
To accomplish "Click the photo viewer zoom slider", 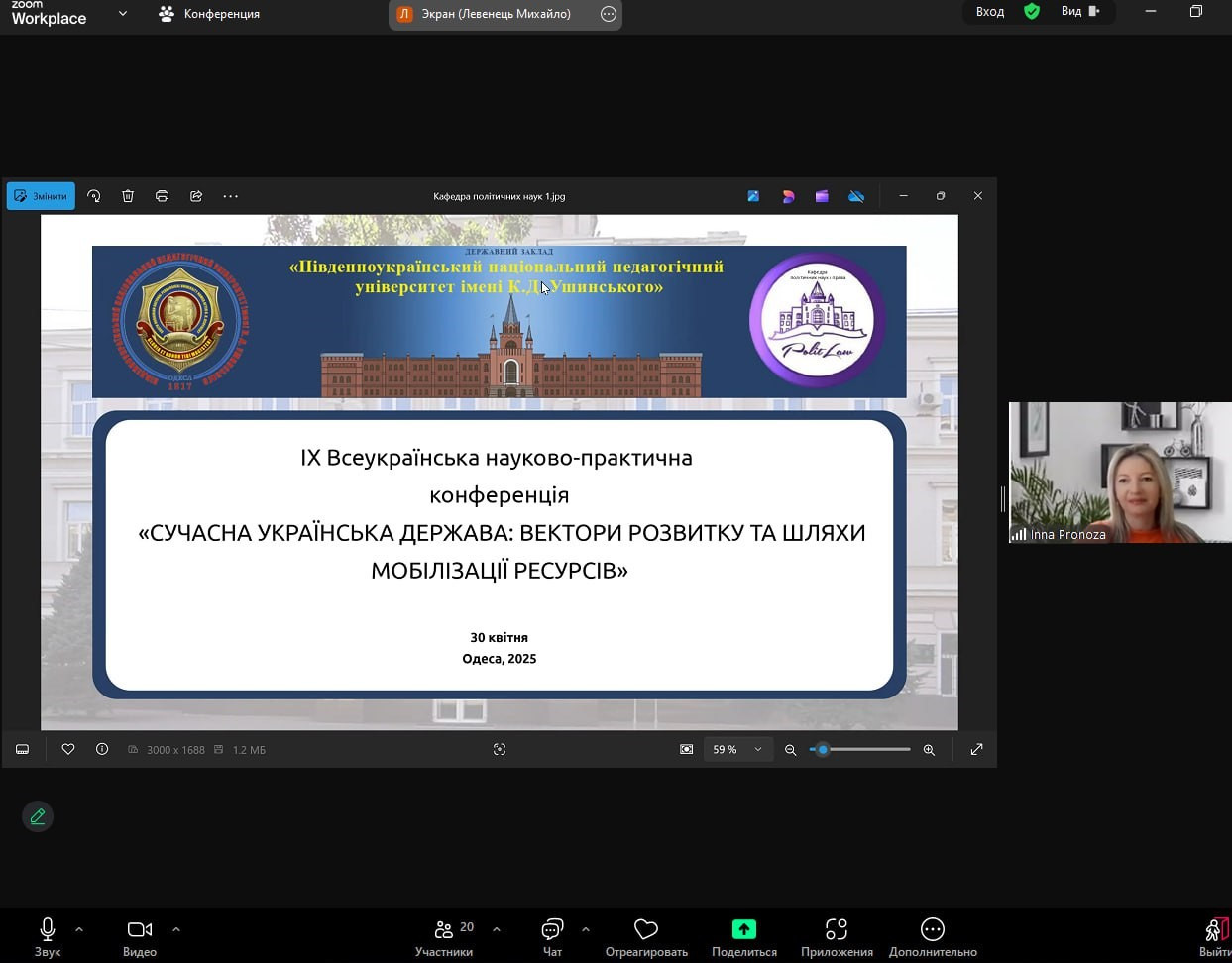I will (x=859, y=750).
